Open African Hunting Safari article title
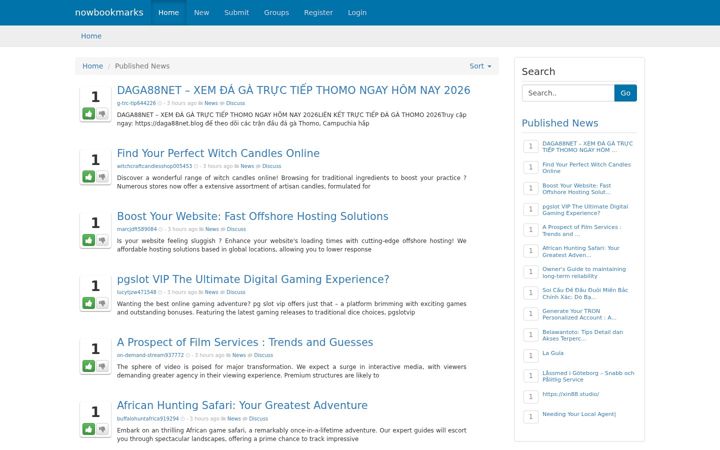The width and height of the screenshot is (720, 450). [242, 405]
